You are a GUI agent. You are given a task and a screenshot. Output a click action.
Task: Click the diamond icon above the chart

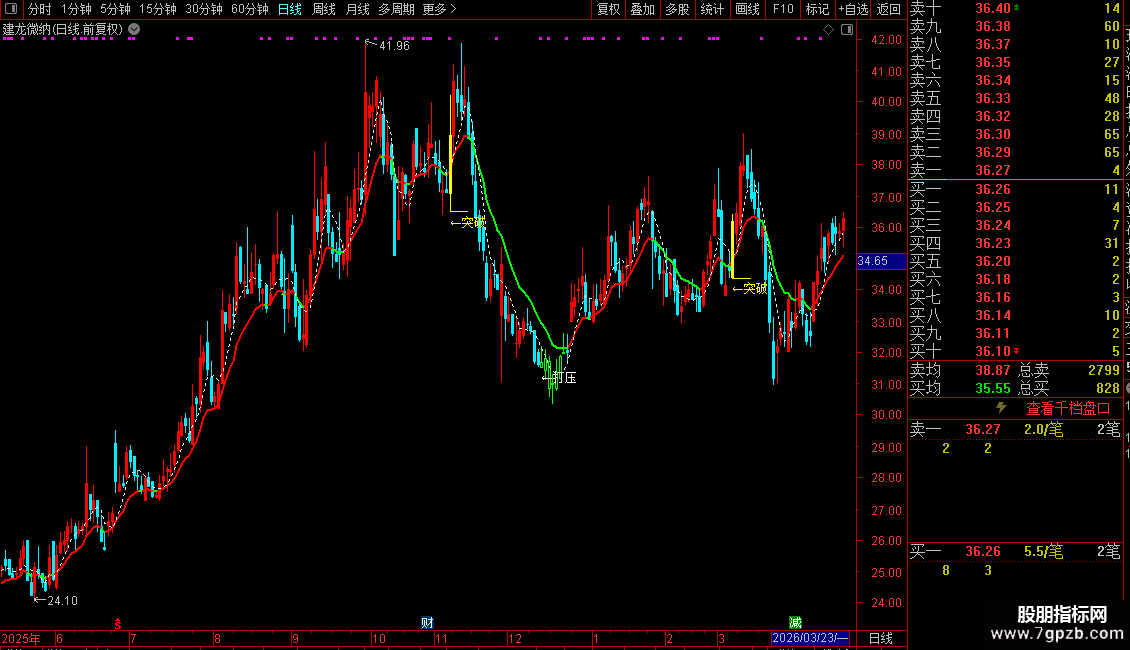click(828, 30)
